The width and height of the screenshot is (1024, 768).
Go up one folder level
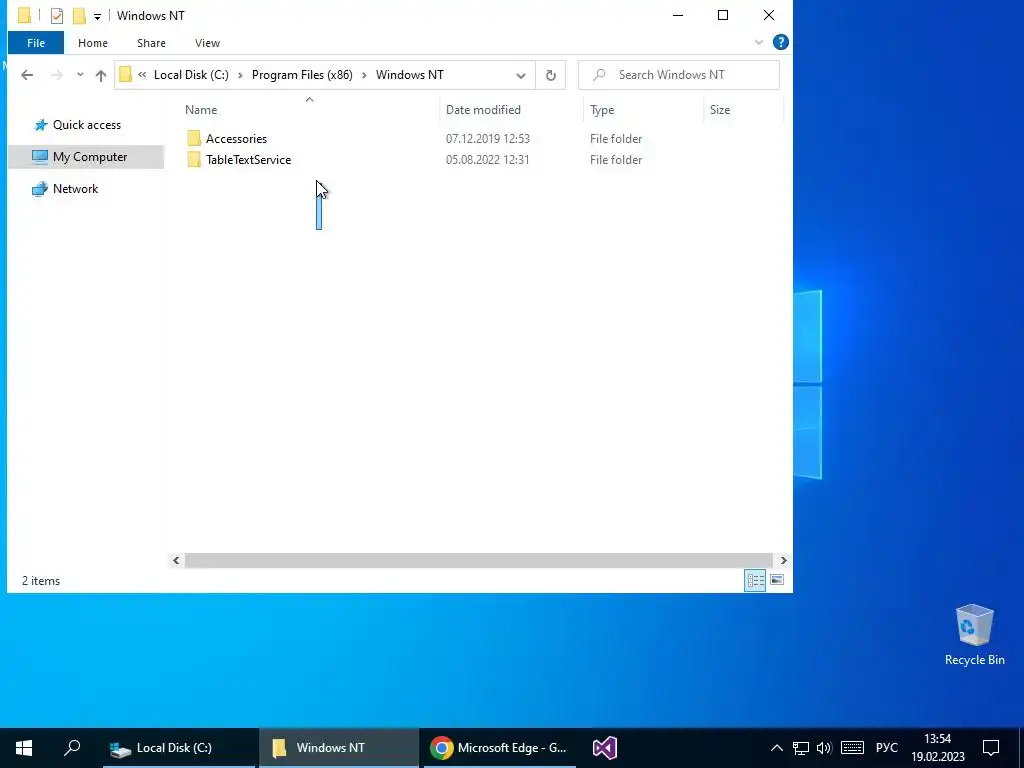(101, 75)
